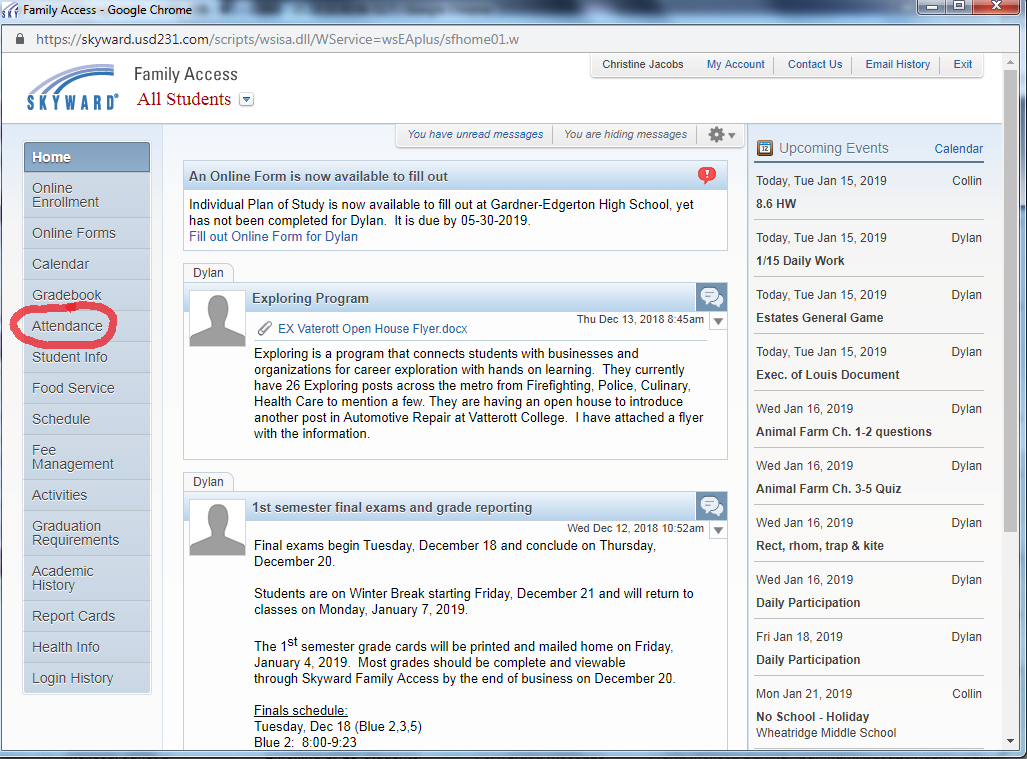Image resolution: width=1027 pixels, height=759 pixels.
Task: Click 'Animal Farm Ch. 3-5 Quiz' event
Action: pos(829,489)
